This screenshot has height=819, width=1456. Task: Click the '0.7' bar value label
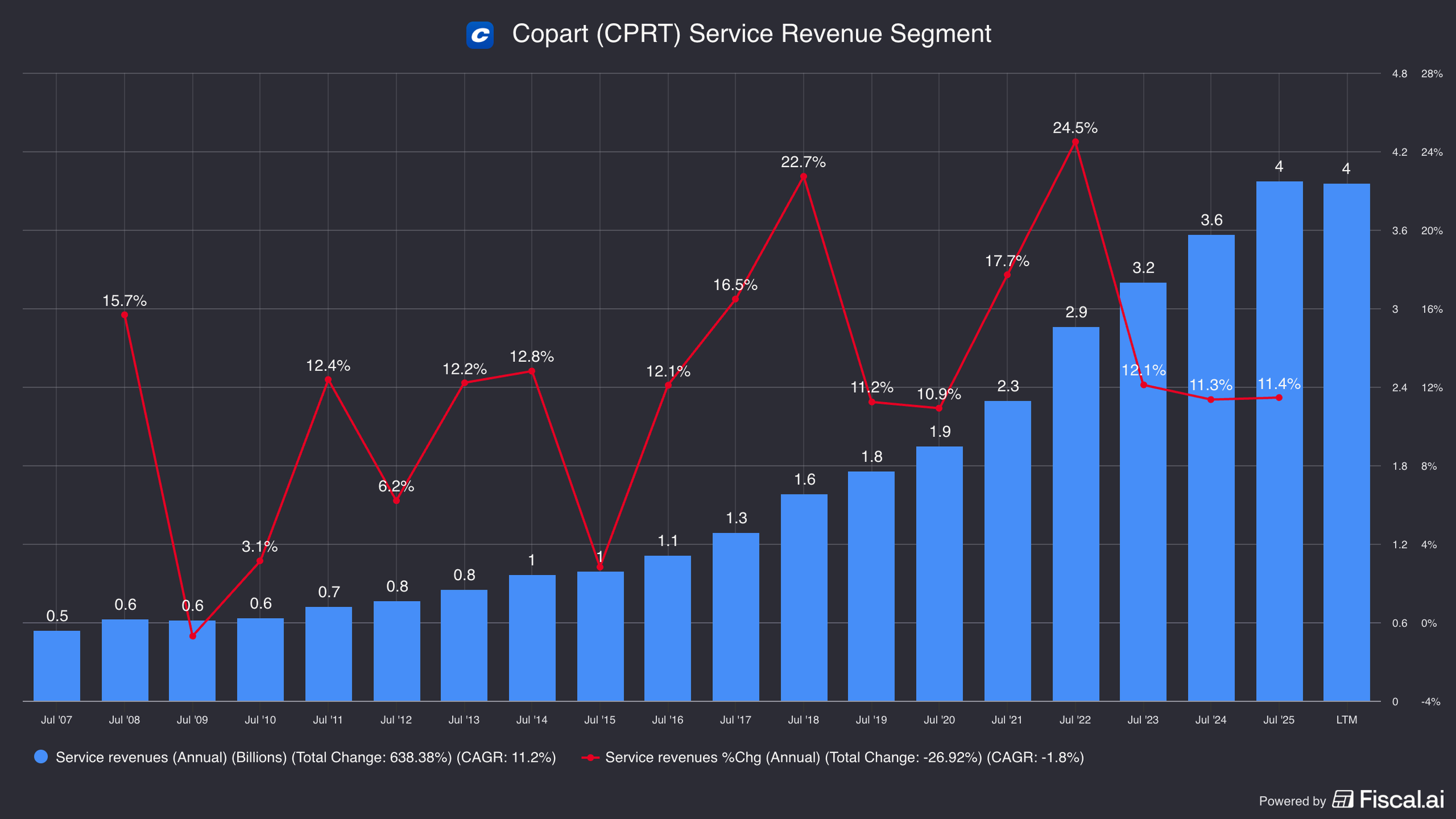[329, 592]
